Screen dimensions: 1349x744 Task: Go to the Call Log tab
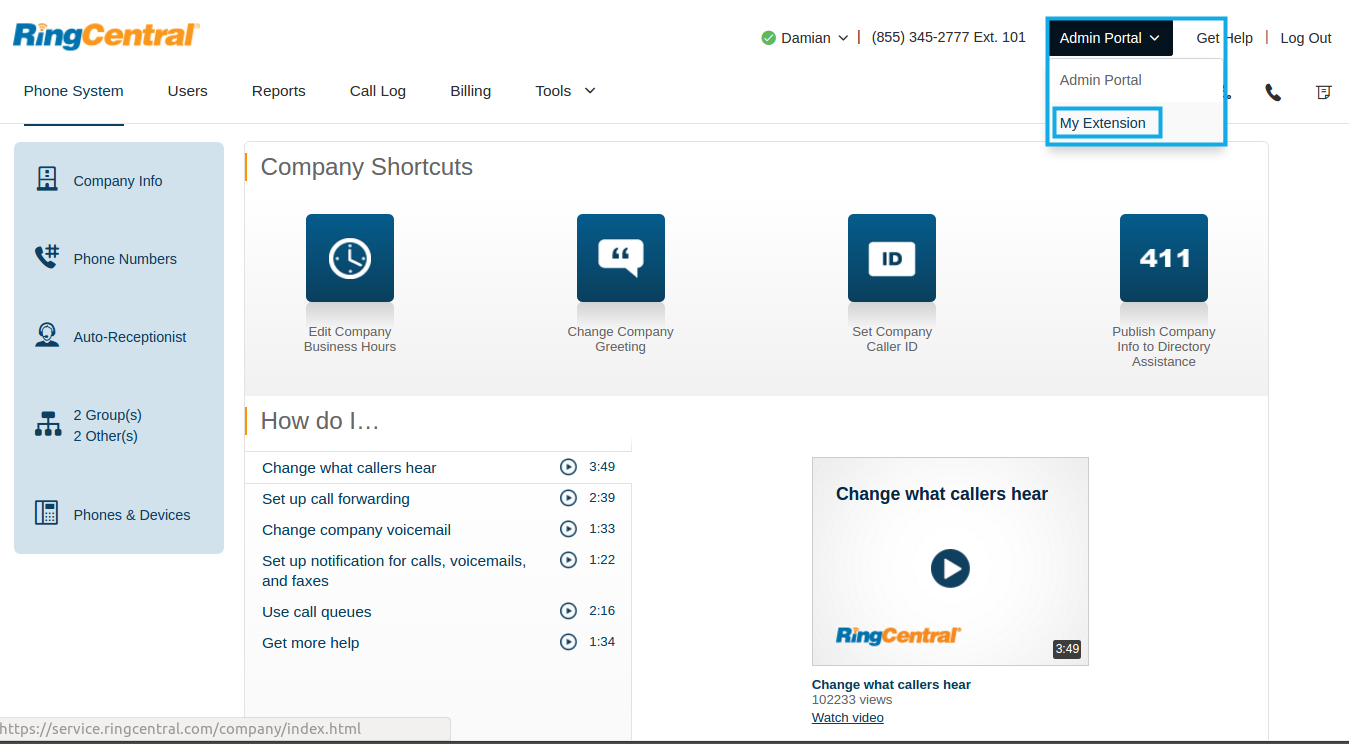[x=378, y=91]
